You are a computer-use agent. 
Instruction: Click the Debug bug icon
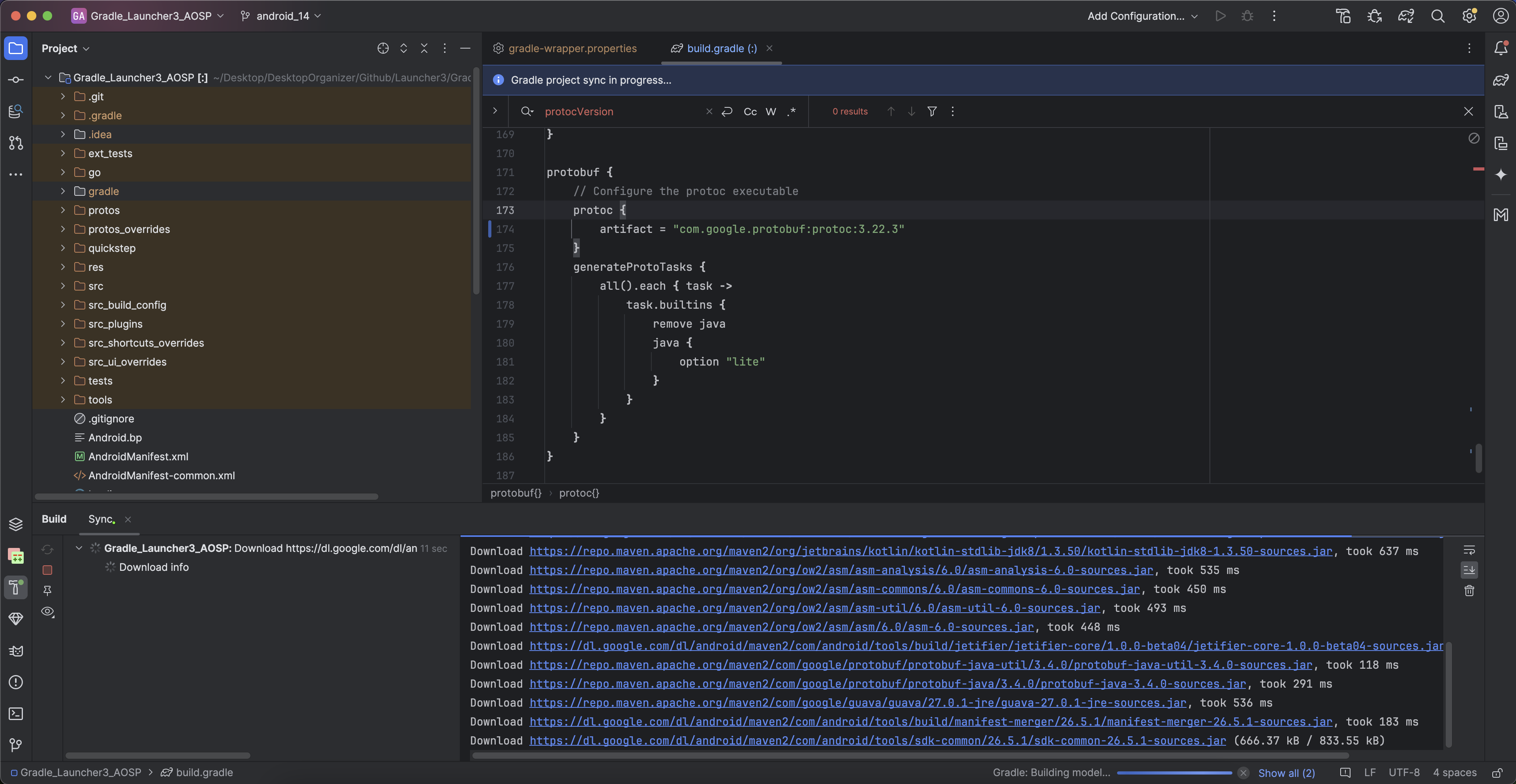point(1247,16)
